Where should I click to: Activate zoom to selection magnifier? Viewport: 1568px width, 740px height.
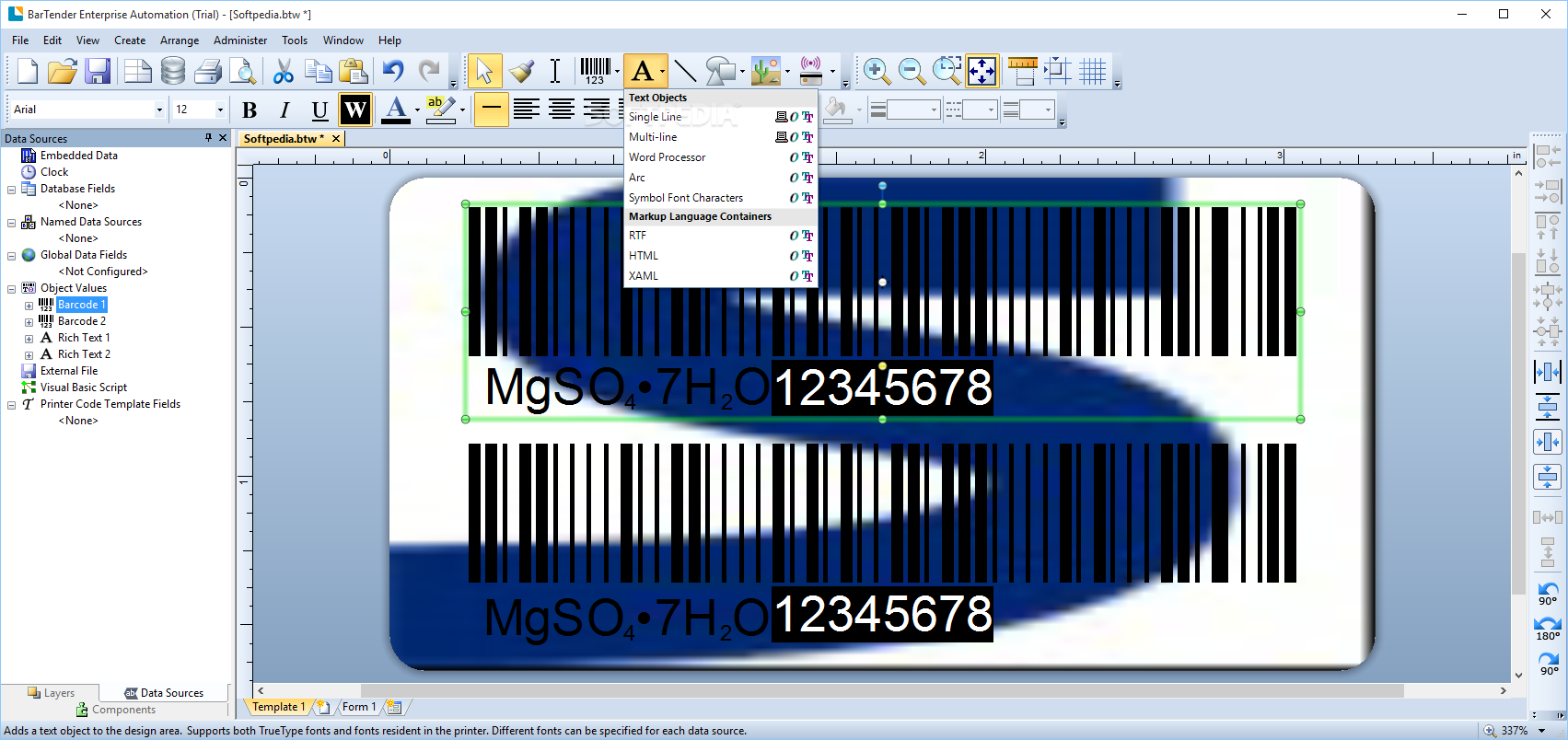[x=947, y=71]
